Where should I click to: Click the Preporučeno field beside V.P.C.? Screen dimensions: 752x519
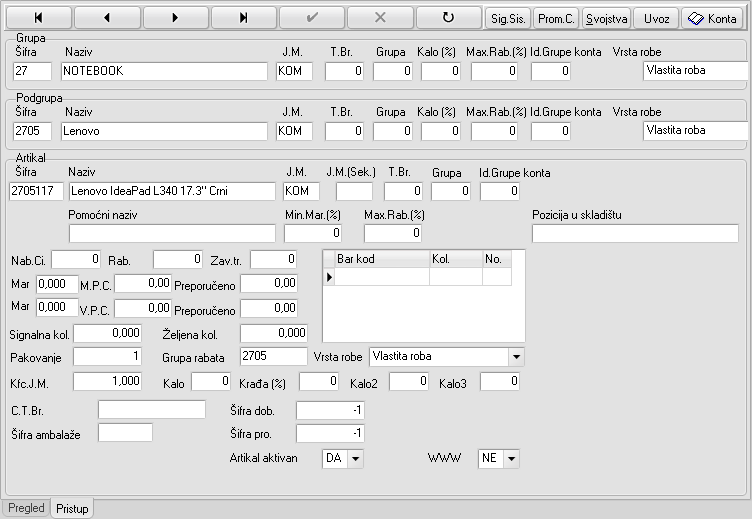pos(269,308)
